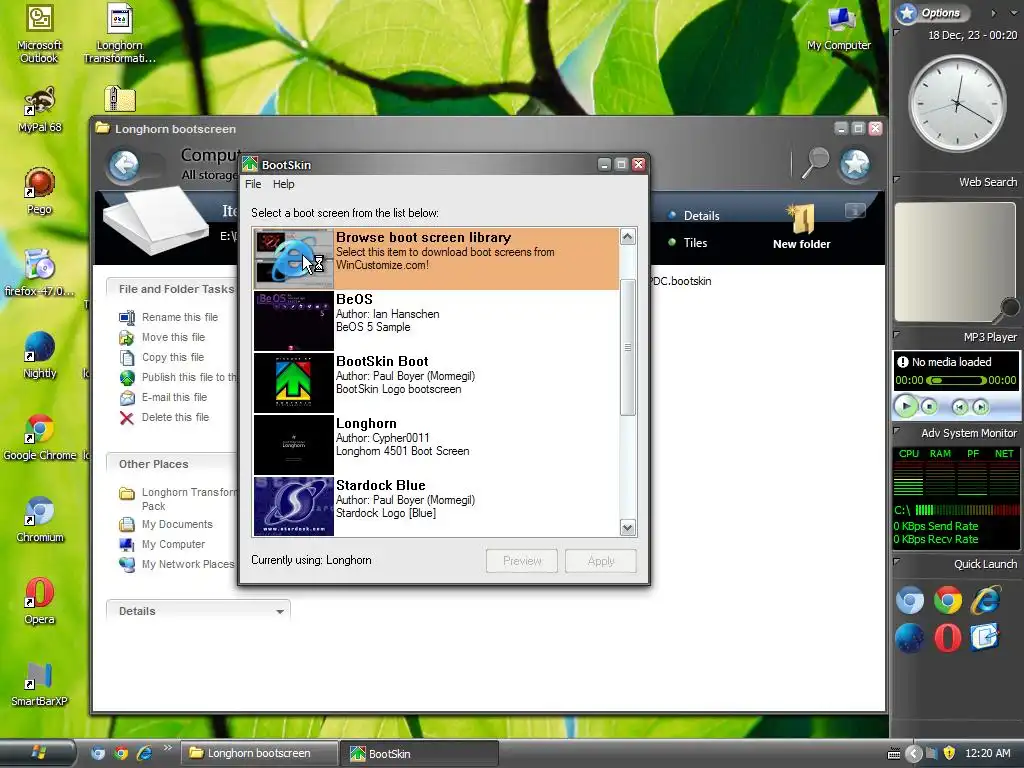This screenshot has width=1024, height=768.
Task: Open Chromium from sidebar Quick Launch
Action: click(x=910, y=600)
